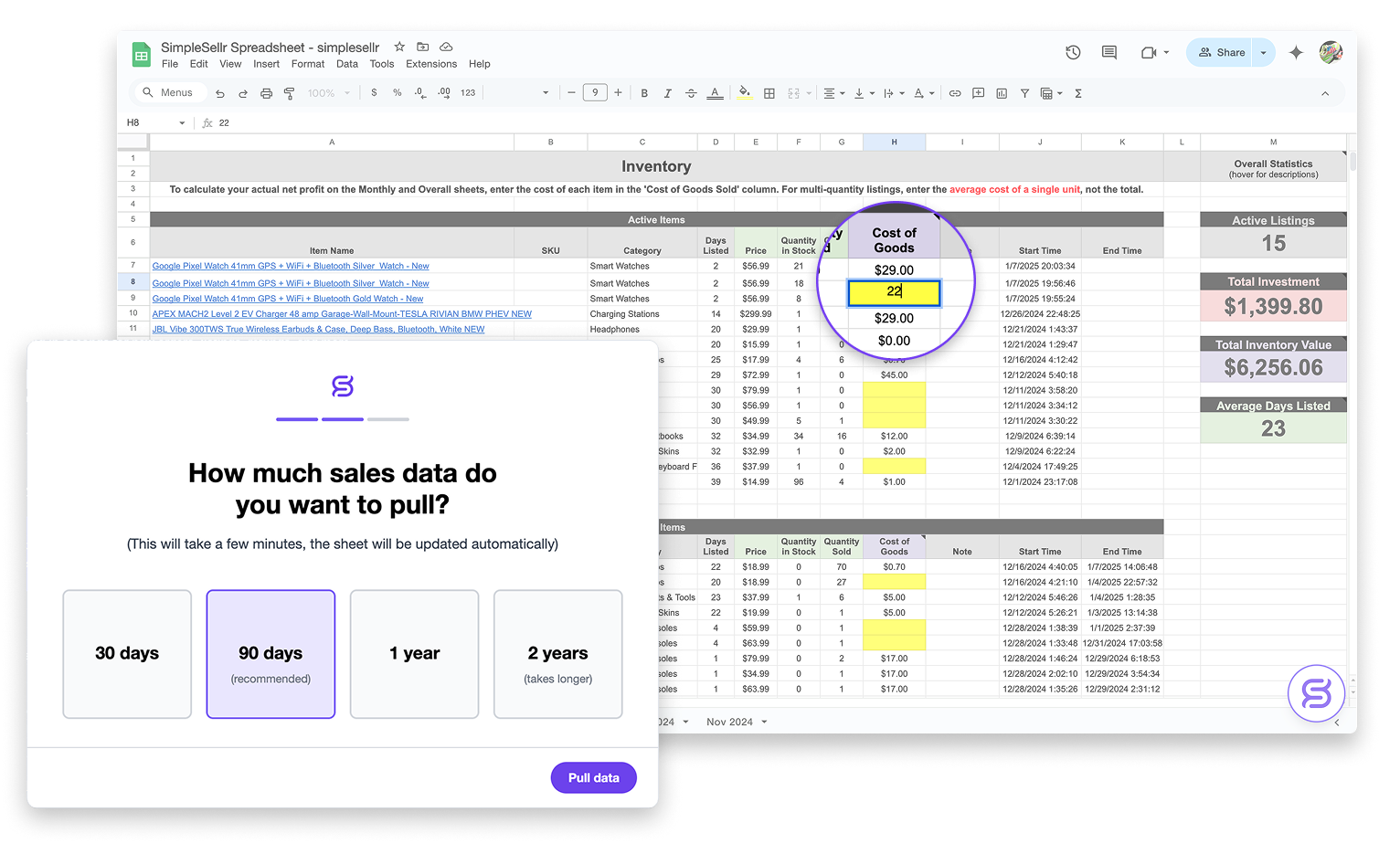Select the 30 days option
This screenshot has width=1400, height=844.
coord(127,654)
